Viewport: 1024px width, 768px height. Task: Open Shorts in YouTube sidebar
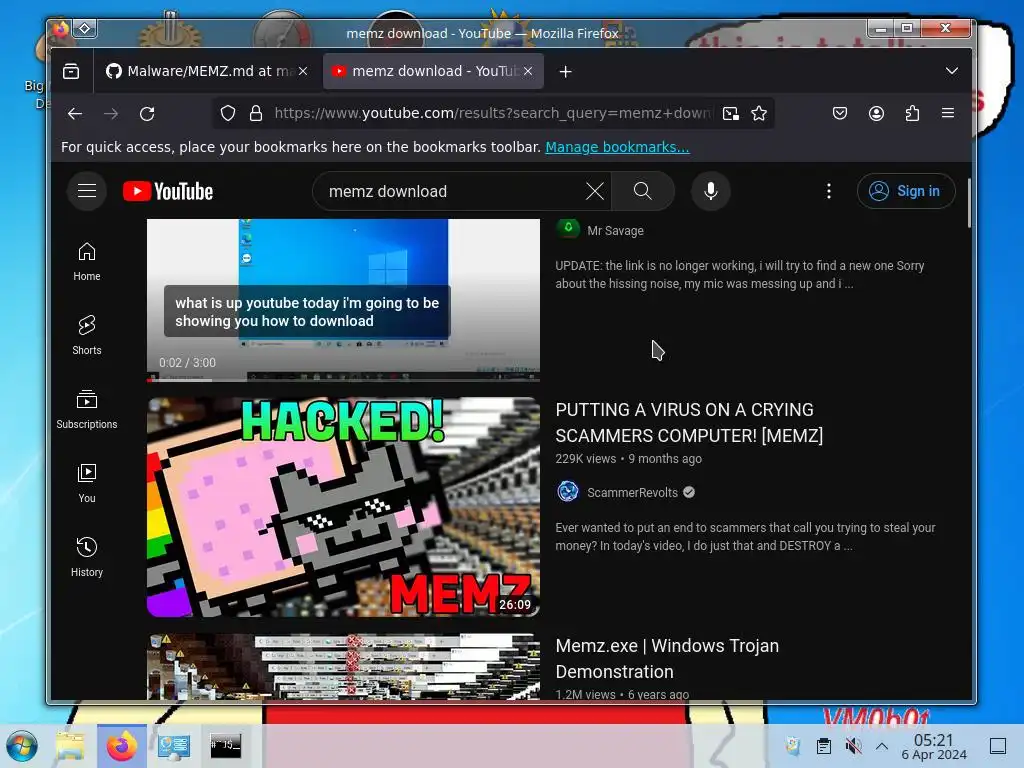coord(87,336)
